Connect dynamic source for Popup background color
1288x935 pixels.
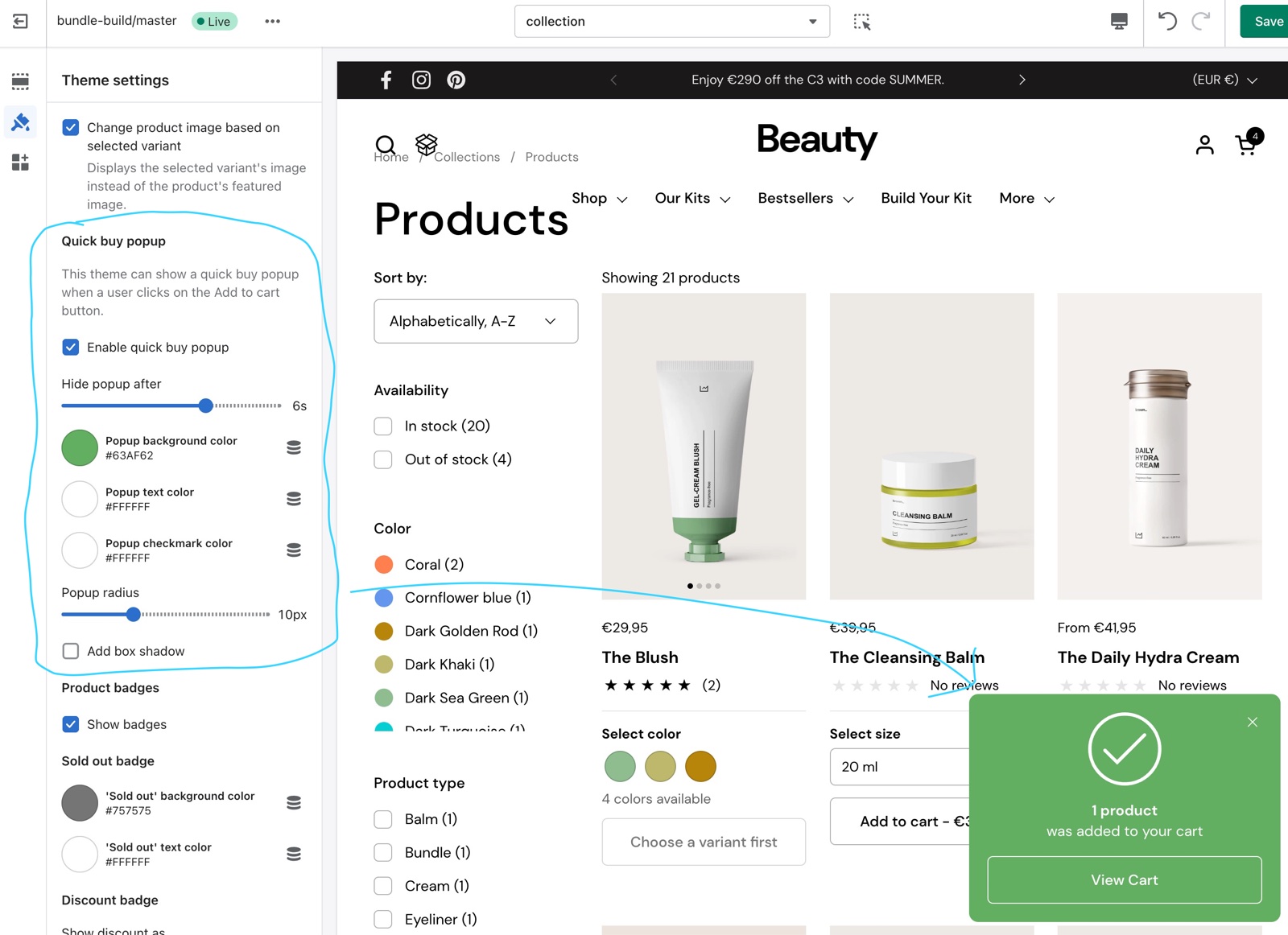tap(294, 447)
